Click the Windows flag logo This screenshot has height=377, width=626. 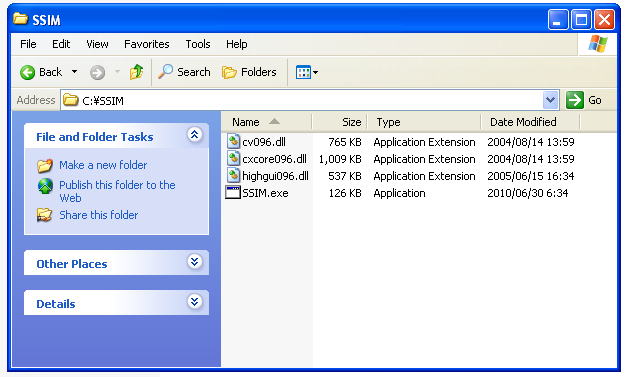[598, 44]
